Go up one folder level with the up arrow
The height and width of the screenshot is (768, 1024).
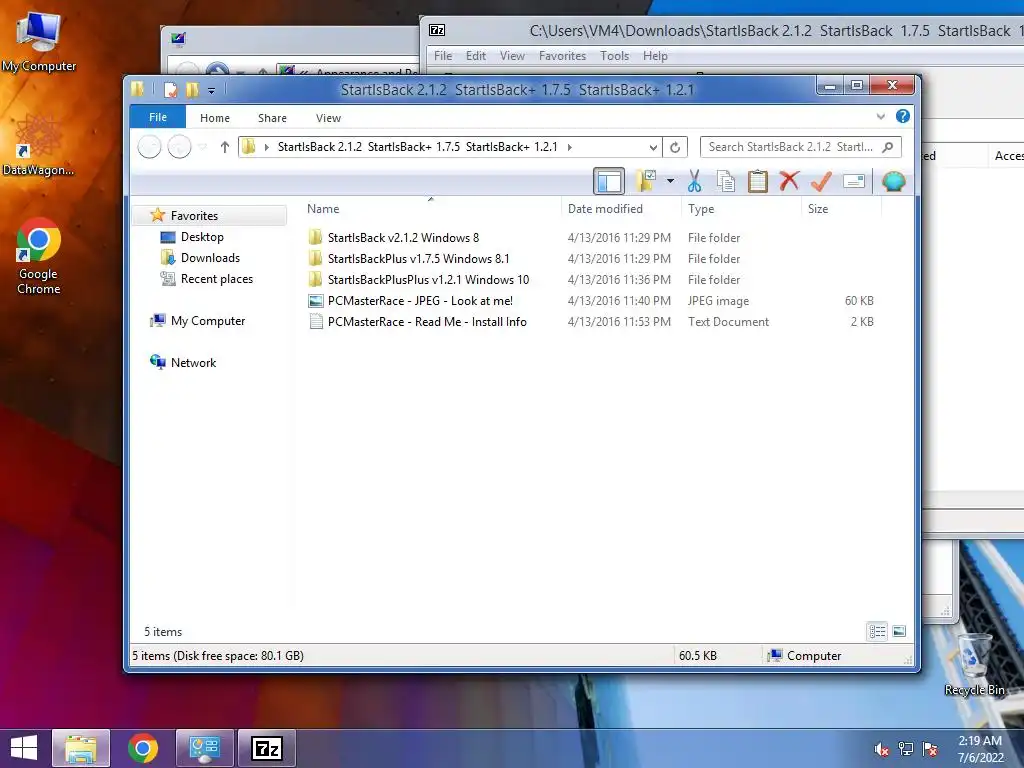coord(225,147)
